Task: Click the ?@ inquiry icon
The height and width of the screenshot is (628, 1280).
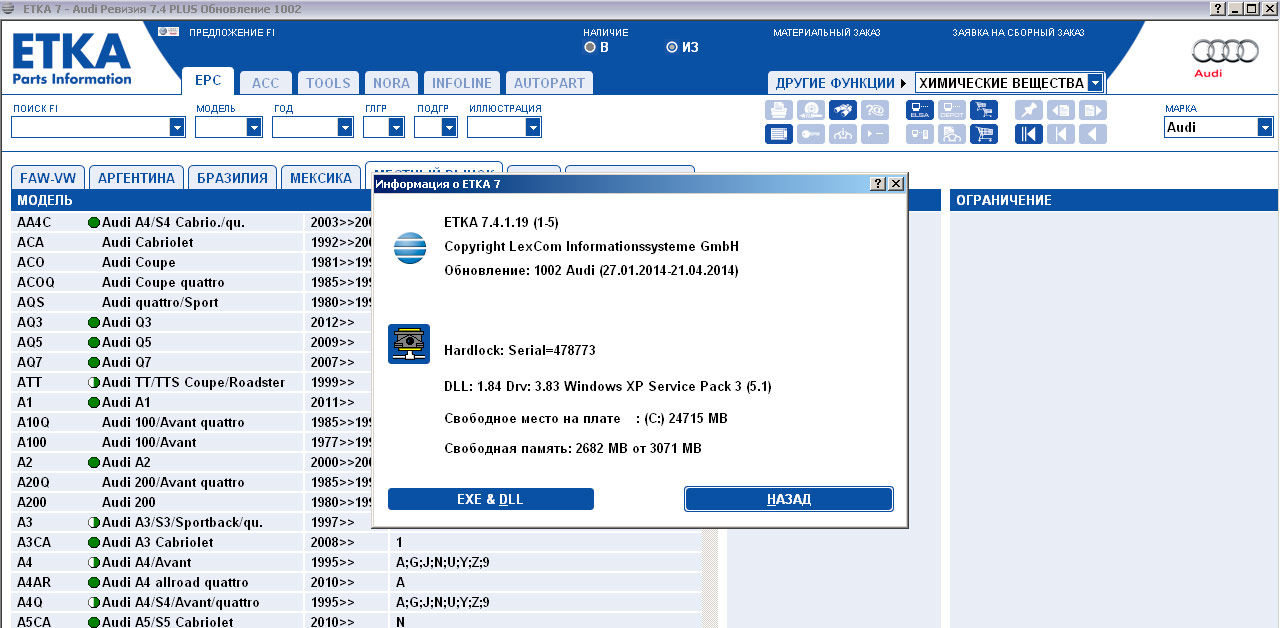Action: pos(875,110)
